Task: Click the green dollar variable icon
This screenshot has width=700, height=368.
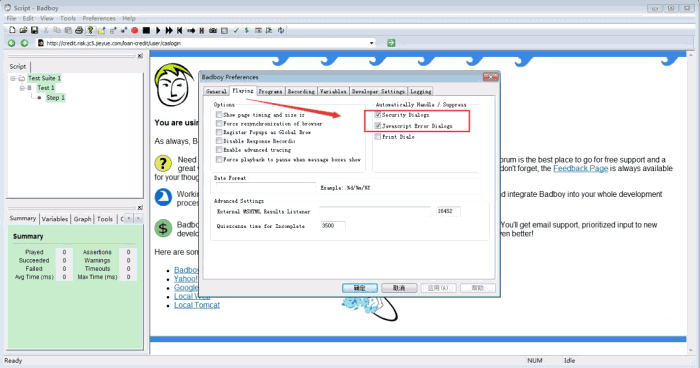Action: pos(246,30)
